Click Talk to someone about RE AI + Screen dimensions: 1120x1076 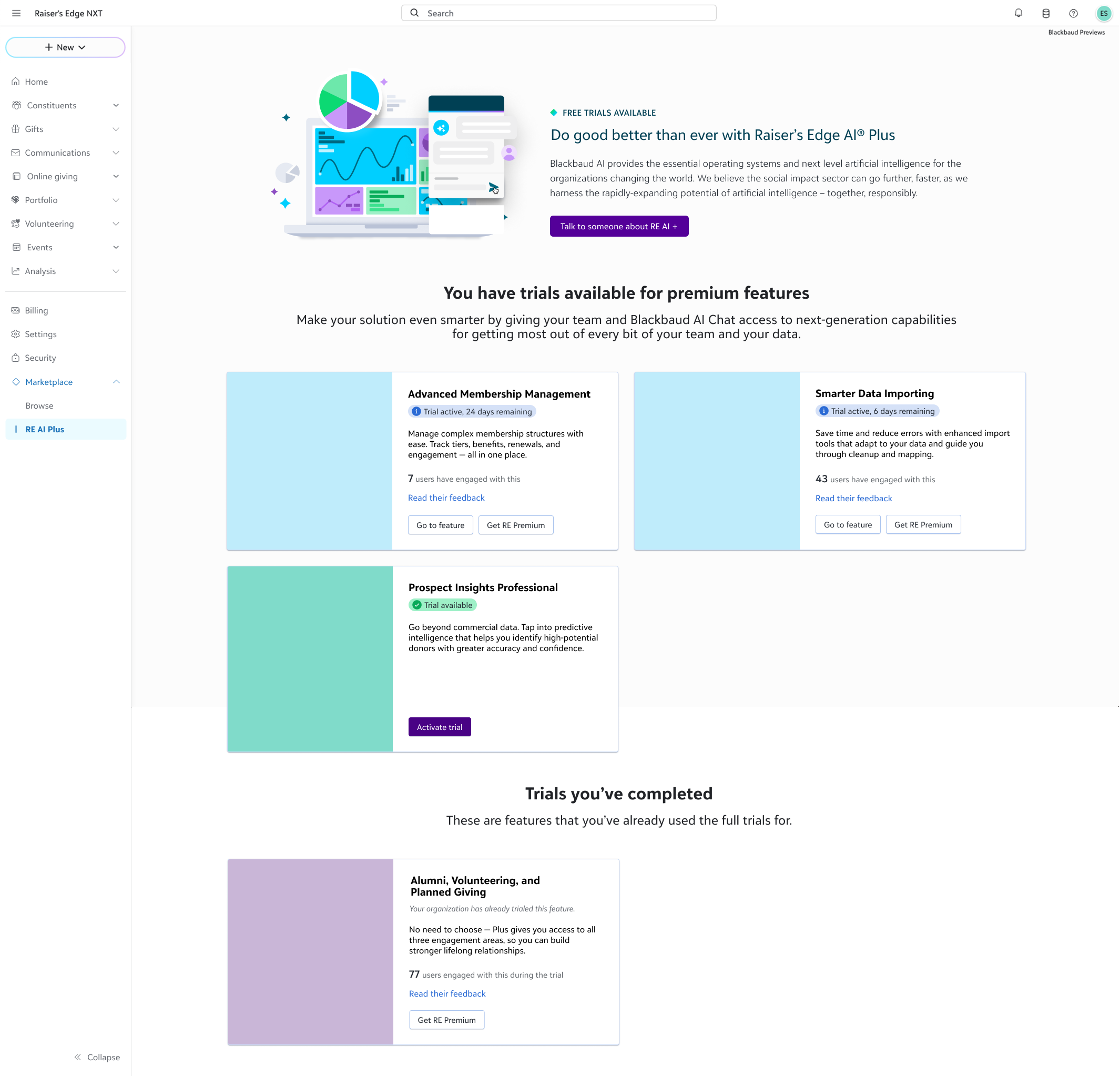619,226
